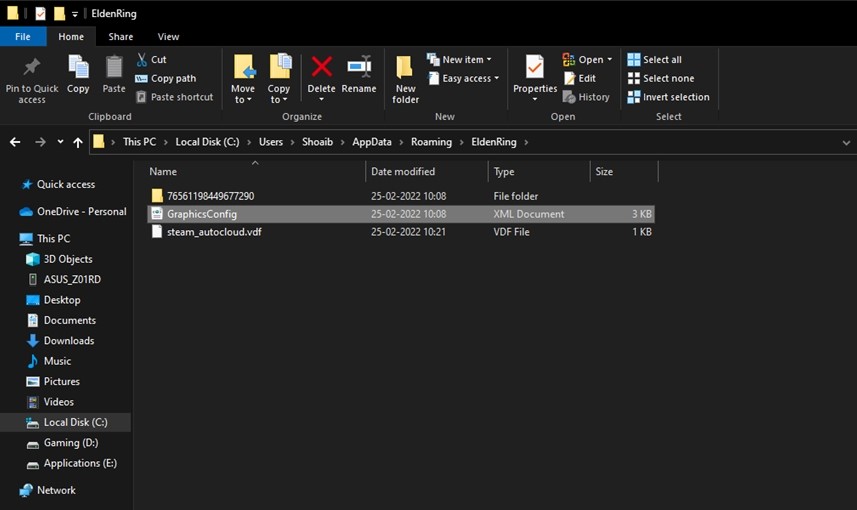Click Users in the address breadcrumb
The width and height of the screenshot is (857, 510).
(x=271, y=142)
